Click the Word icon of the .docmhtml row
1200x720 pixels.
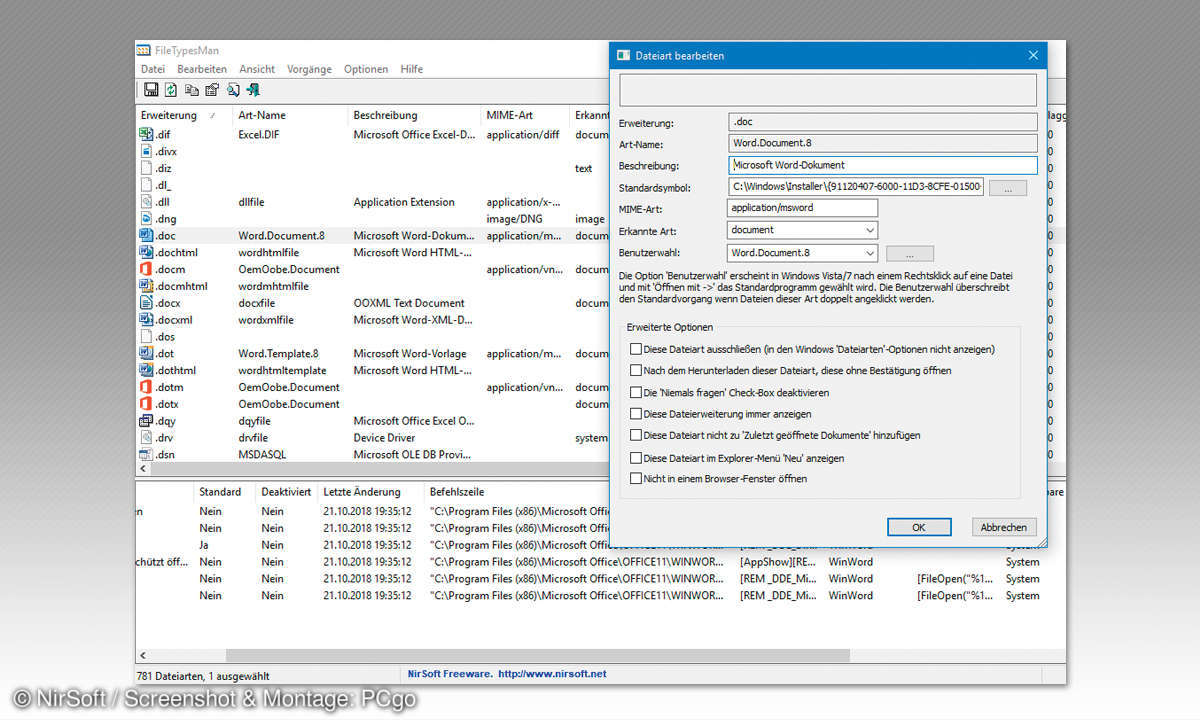coord(146,286)
